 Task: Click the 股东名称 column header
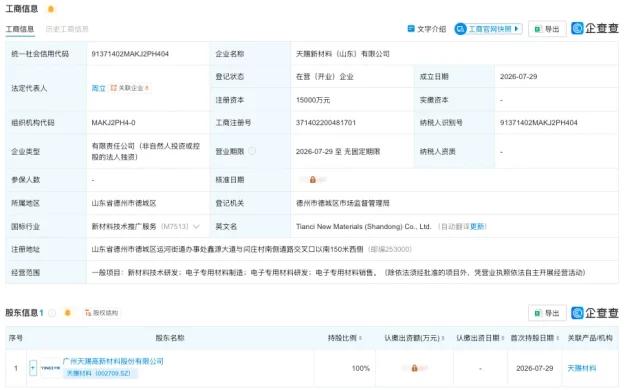tap(170, 338)
